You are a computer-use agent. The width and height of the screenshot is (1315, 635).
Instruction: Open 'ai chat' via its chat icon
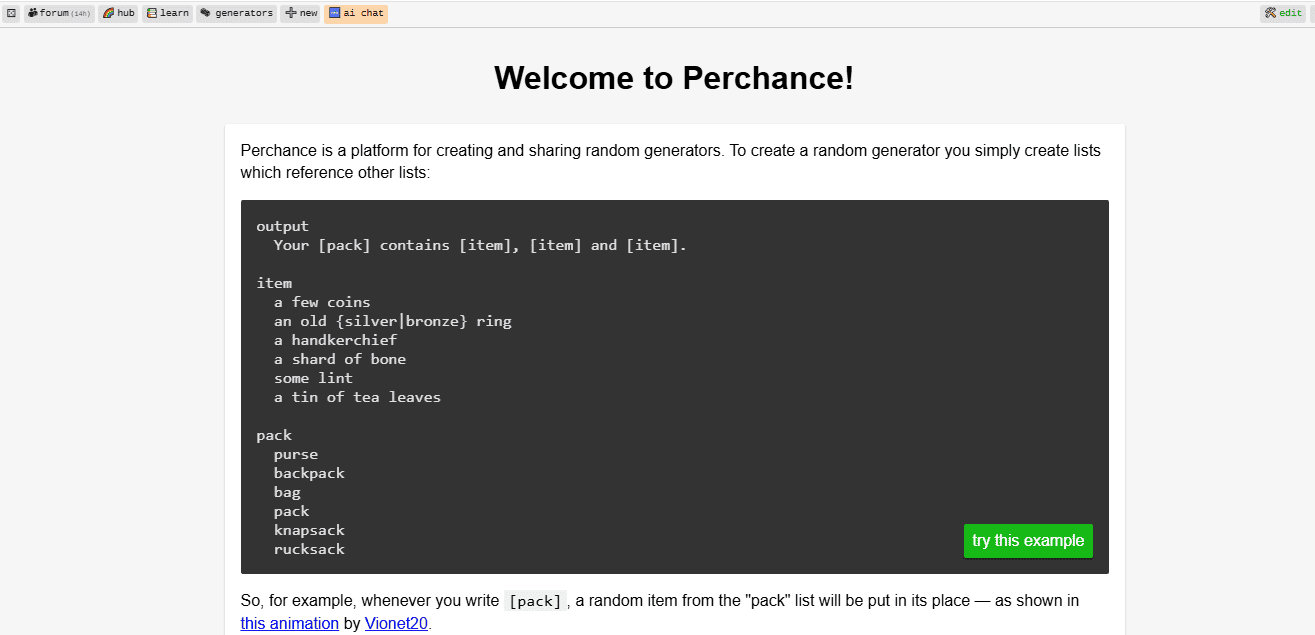click(x=335, y=12)
